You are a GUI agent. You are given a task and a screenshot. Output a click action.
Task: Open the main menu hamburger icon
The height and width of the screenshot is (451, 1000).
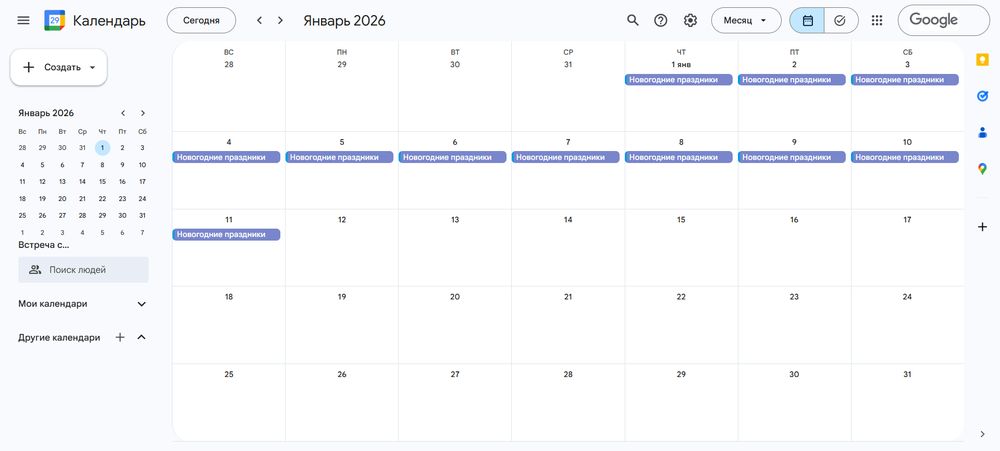pyautogui.click(x=24, y=20)
